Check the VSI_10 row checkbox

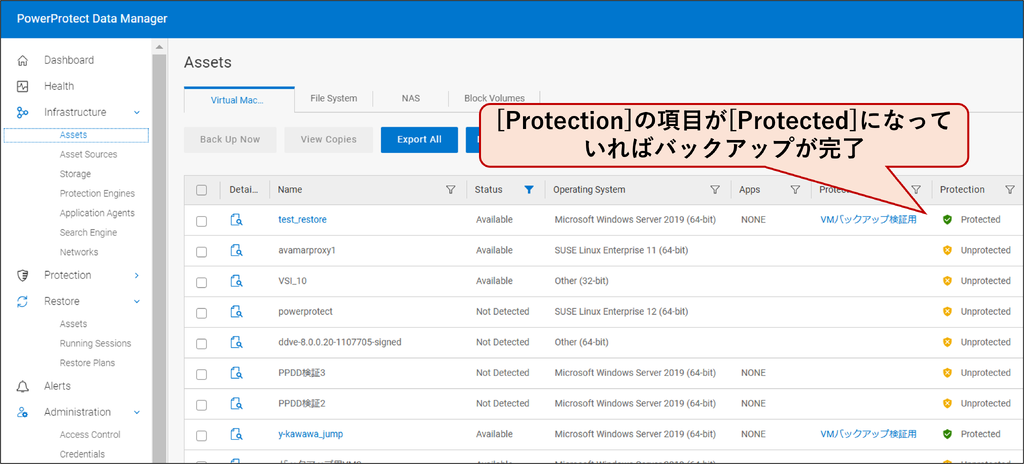point(202,282)
